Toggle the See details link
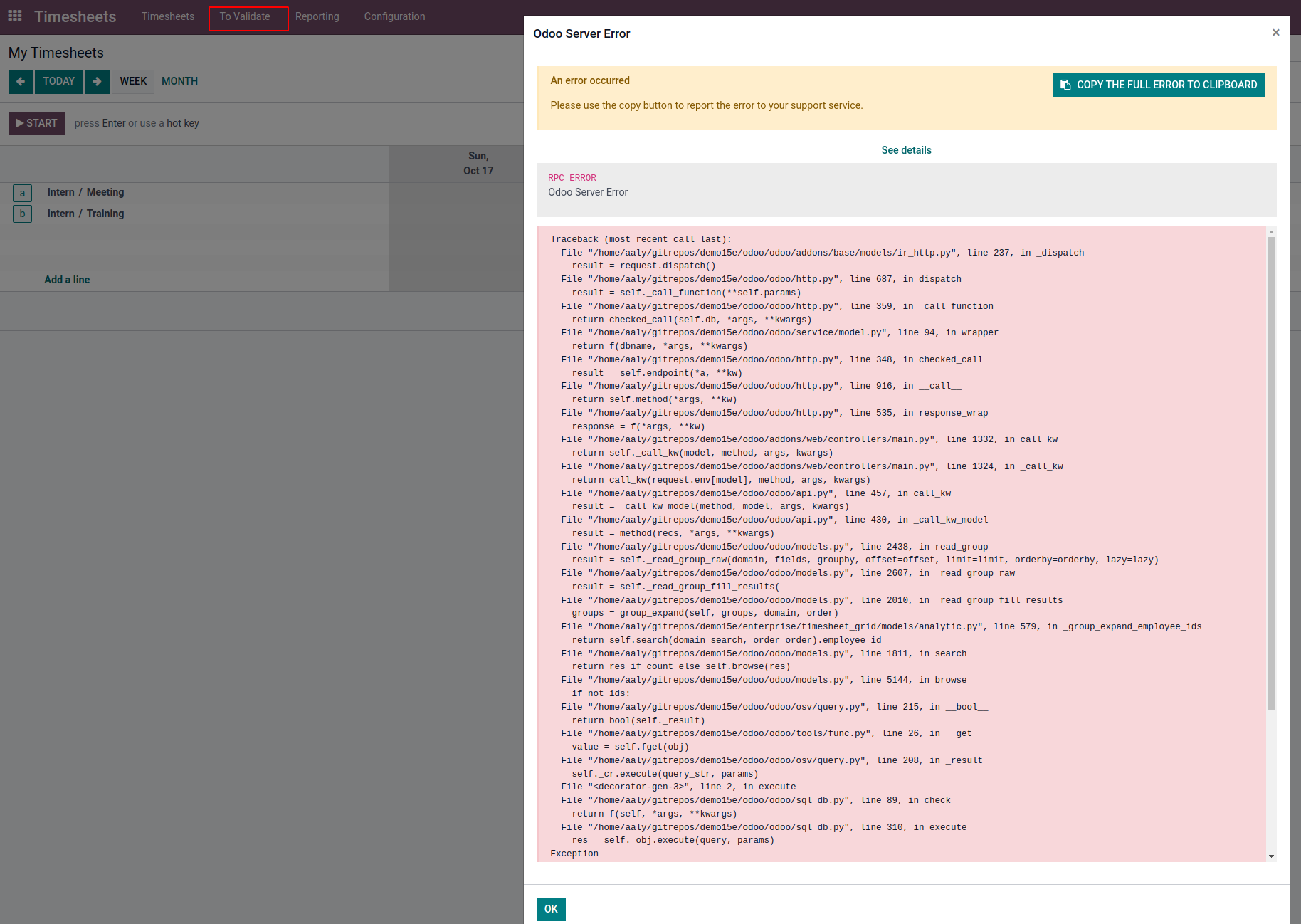This screenshot has height=924, width=1301. coord(906,150)
